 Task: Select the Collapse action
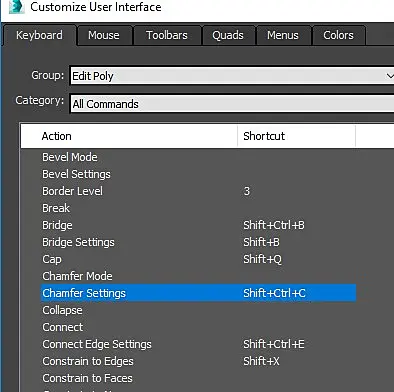(x=62, y=310)
